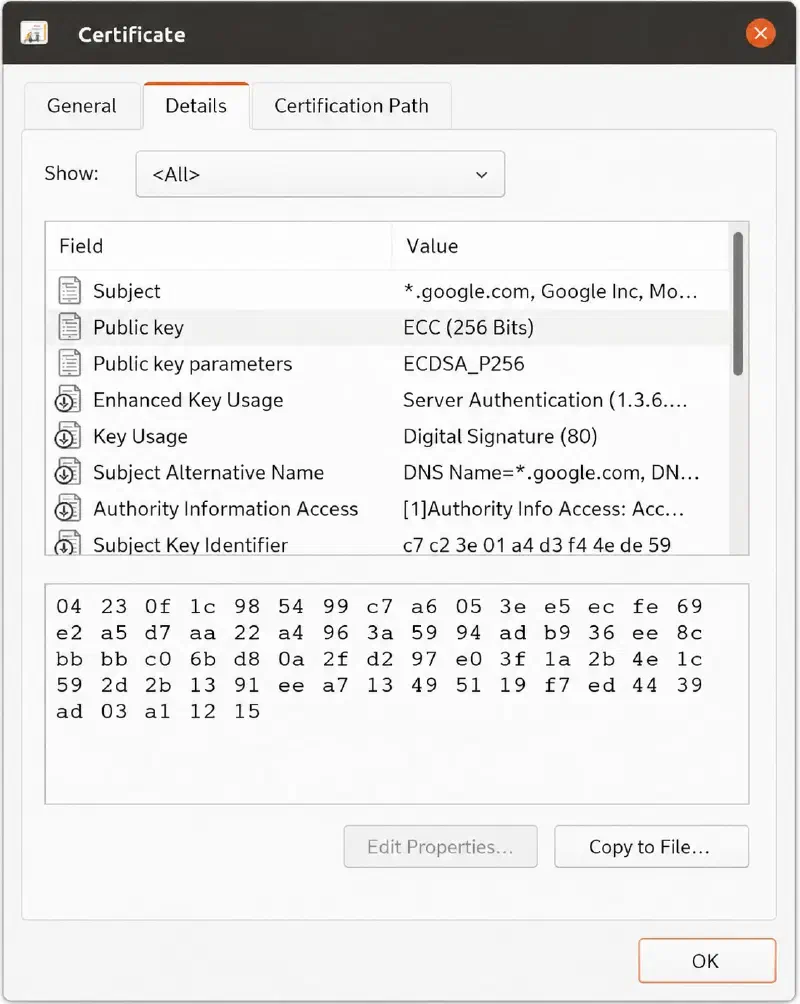Switch to the General tab
Image resolution: width=800 pixels, height=1004 pixels.
[x=82, y=106]
